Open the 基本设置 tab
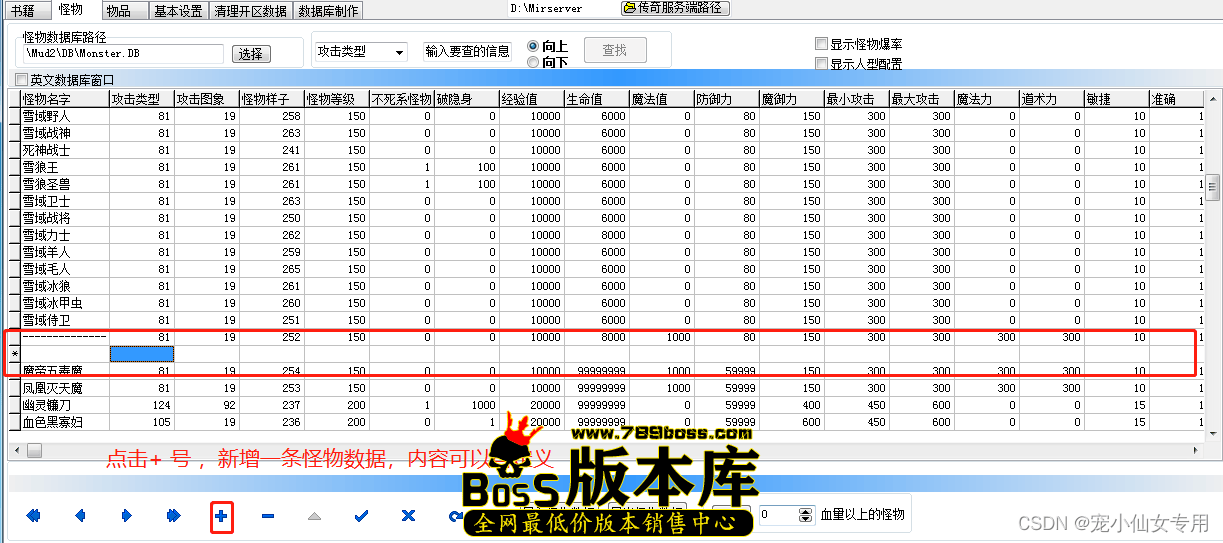The width and height of the screenshot is (1223, 543). pos(178,11)
